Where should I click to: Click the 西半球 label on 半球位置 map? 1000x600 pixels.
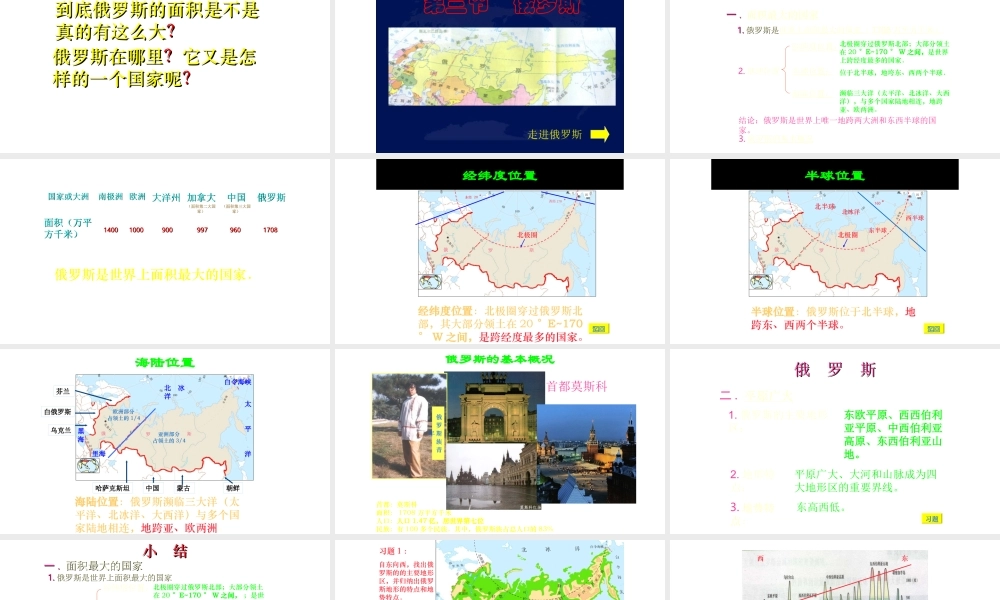(915, 217)
